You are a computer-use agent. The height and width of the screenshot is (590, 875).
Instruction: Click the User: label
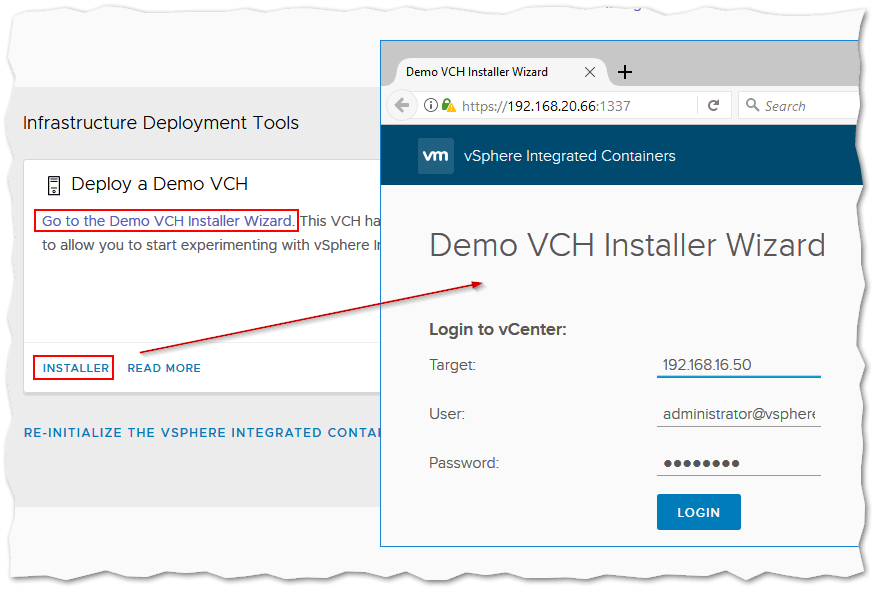(447, 414)
